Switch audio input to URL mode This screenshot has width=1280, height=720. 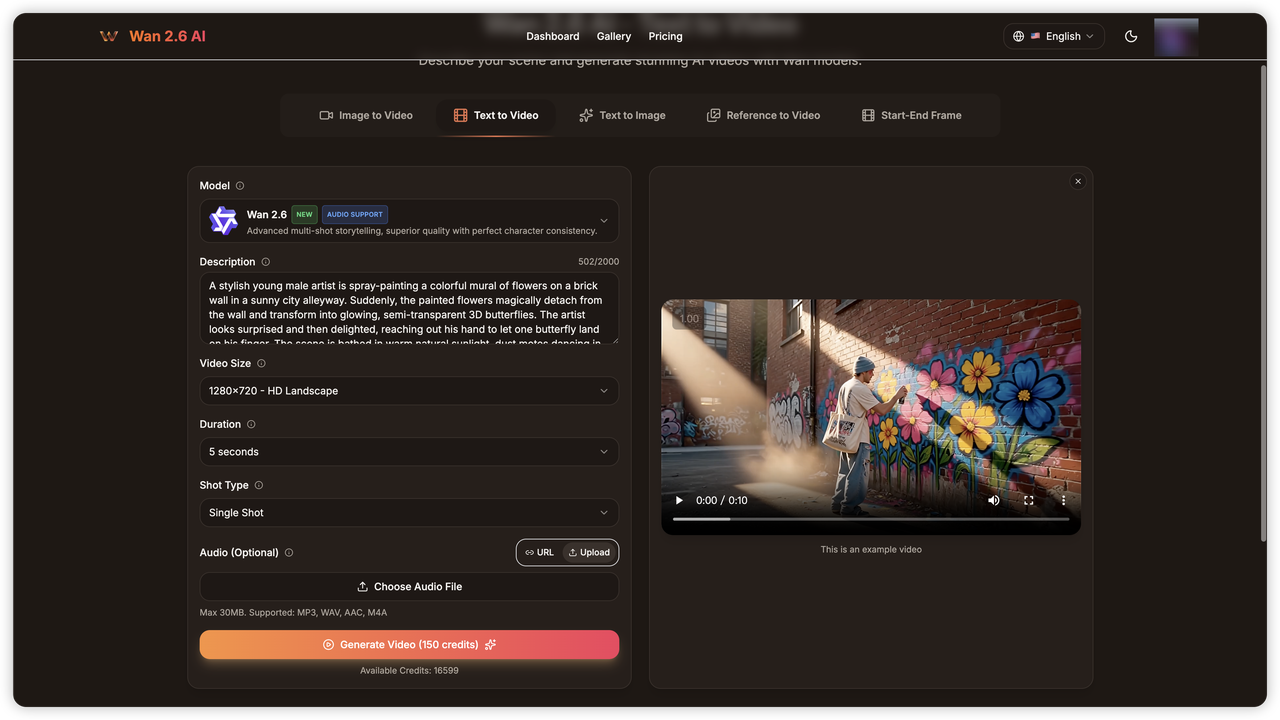click(539, 552)
